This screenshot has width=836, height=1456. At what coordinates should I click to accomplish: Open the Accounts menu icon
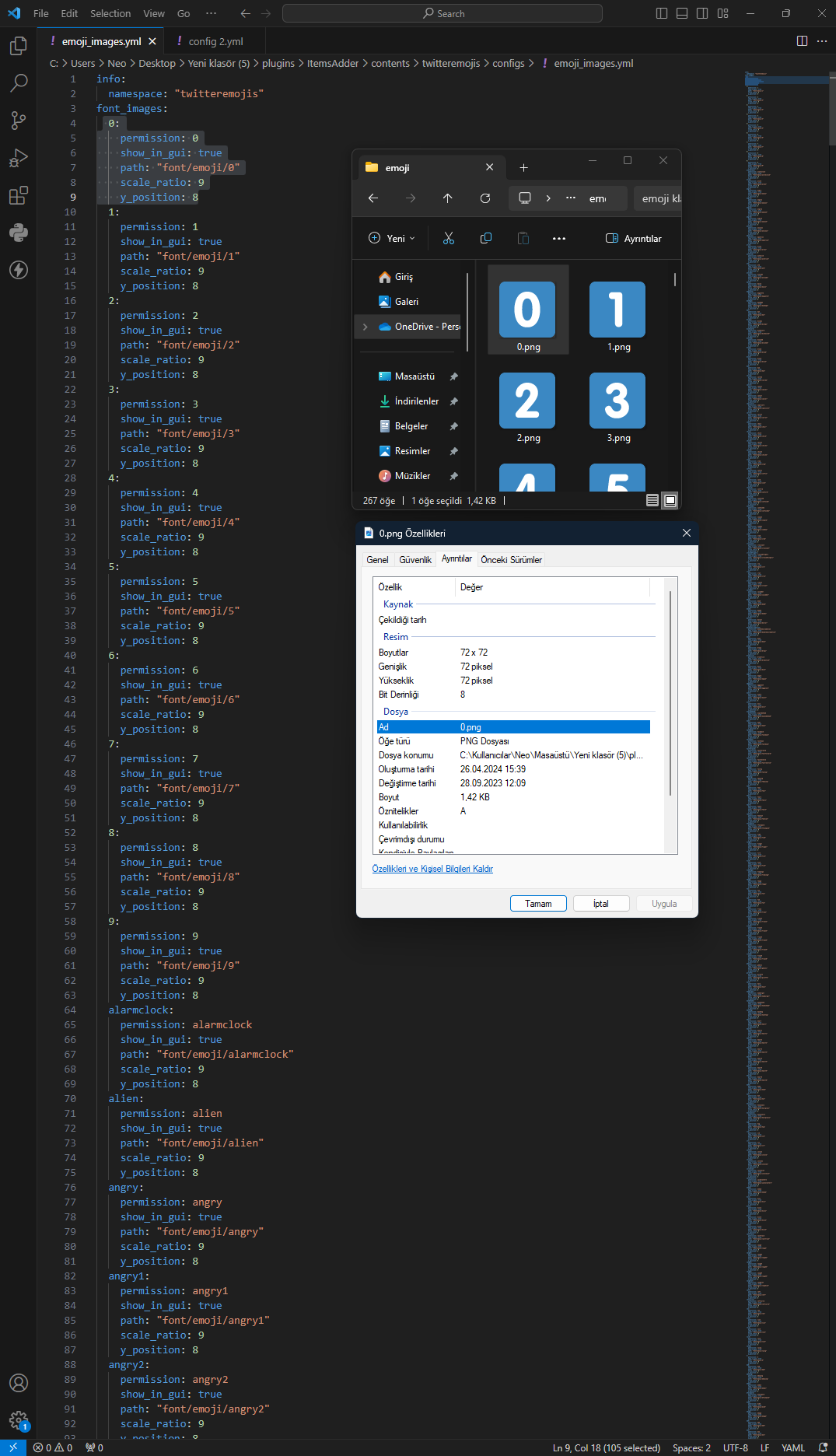click(x=19, y=1383)
